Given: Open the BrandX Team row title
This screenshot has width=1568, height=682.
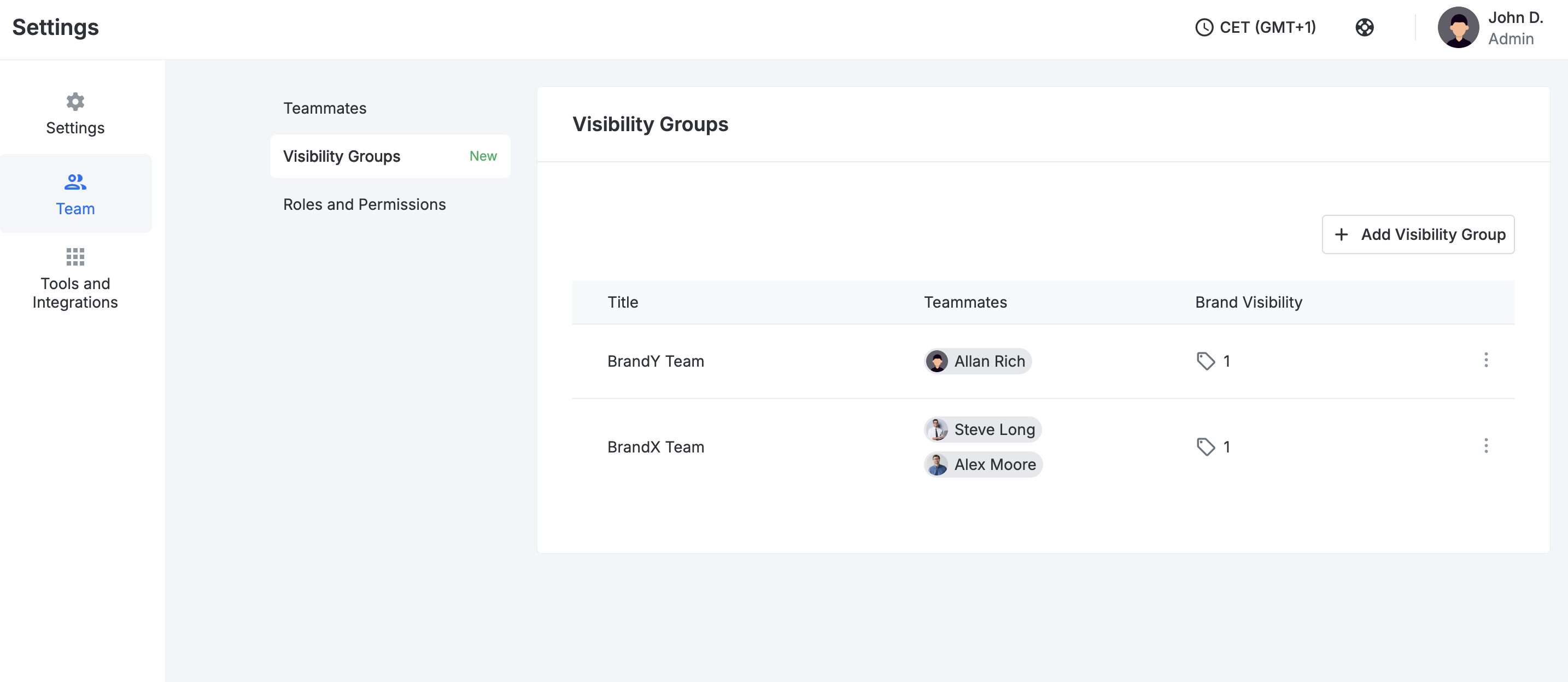Looking at the screenshot, I should click(x=656, y=446).
